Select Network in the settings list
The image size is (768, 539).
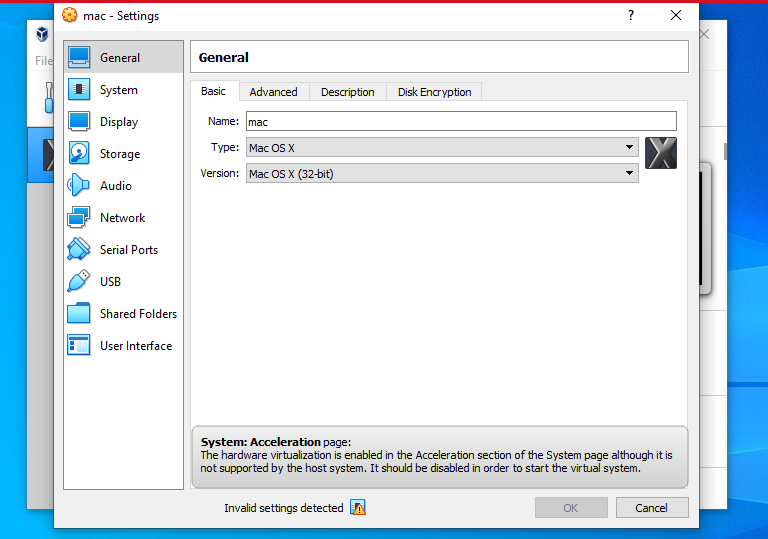(123, 218)
